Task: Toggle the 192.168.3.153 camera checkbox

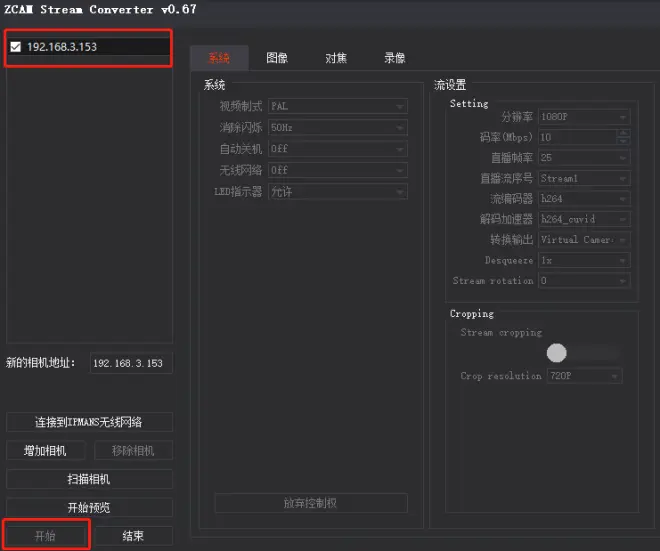Action: pos(16,47)
